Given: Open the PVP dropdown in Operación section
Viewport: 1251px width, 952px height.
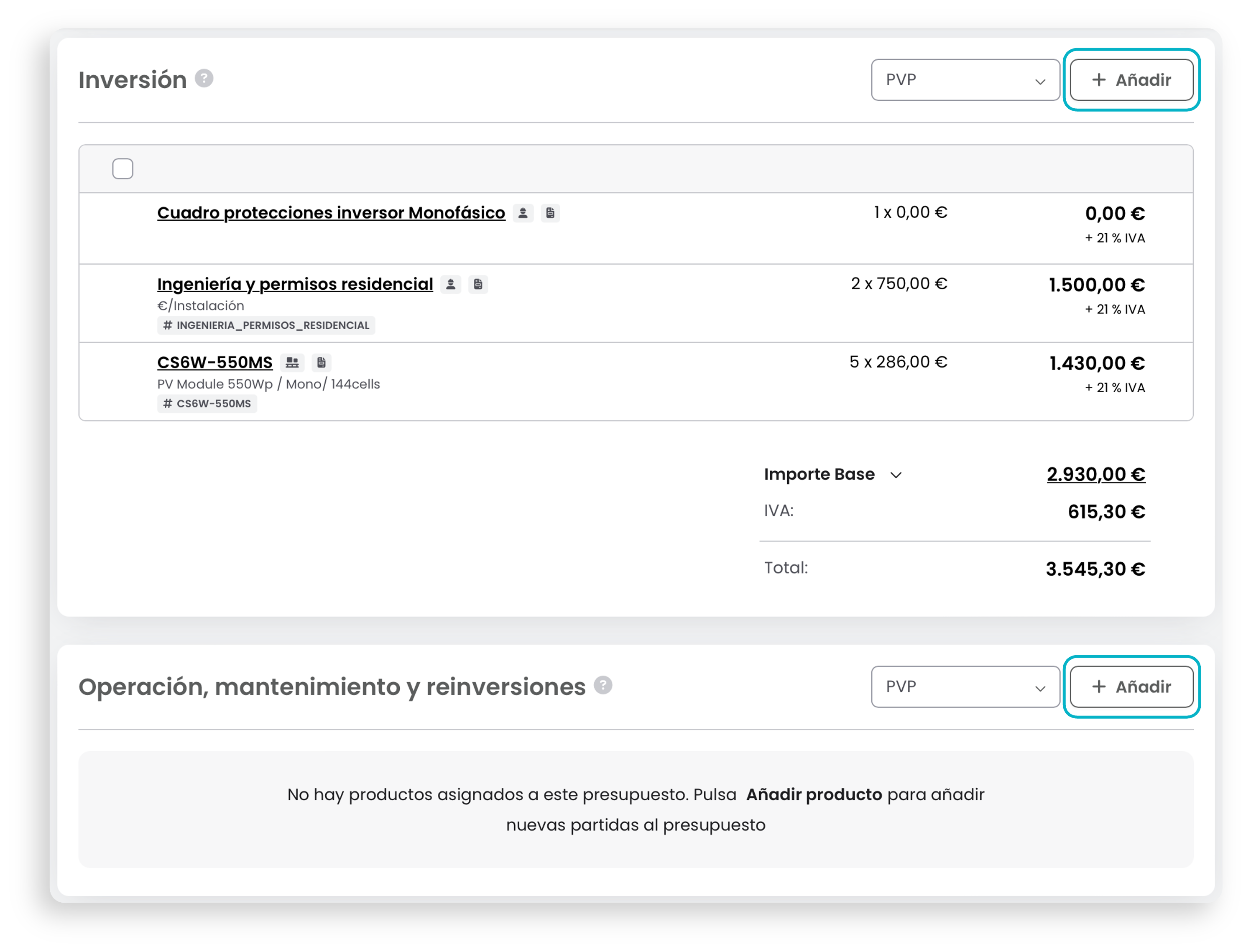Looking at the screenshot, I should (x=965, y=687).
